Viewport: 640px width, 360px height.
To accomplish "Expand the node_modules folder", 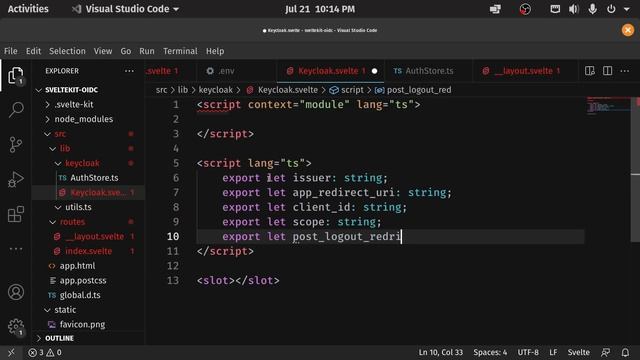I will pyautogui.click(x=47, y=119).
